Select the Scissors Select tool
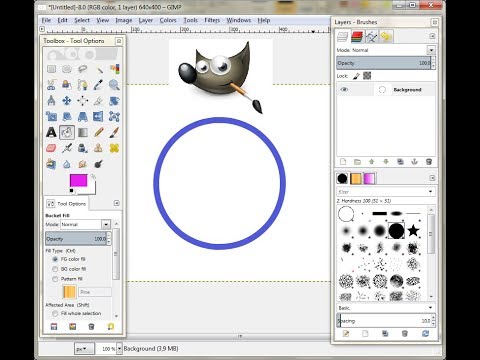 click(51, 85)
